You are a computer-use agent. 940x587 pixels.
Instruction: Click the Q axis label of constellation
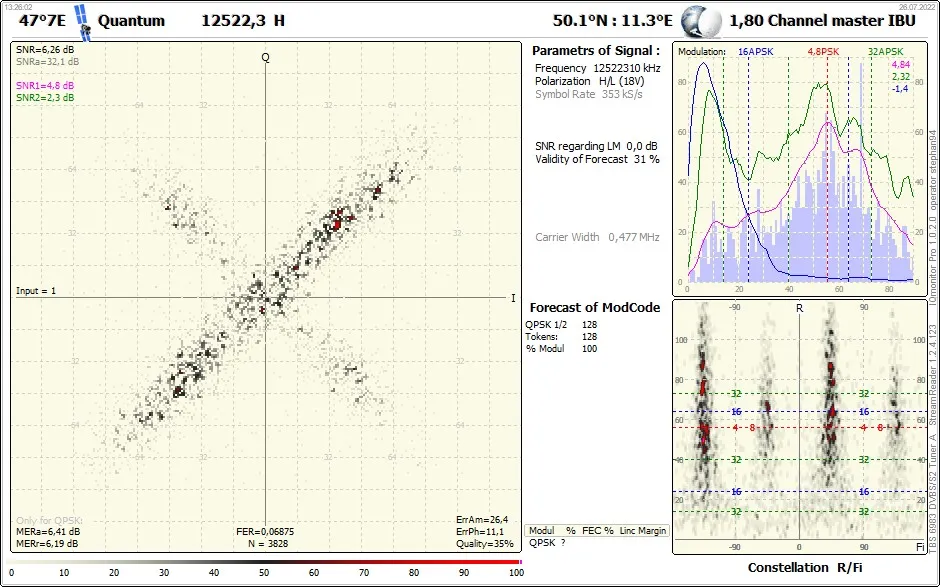266,58
